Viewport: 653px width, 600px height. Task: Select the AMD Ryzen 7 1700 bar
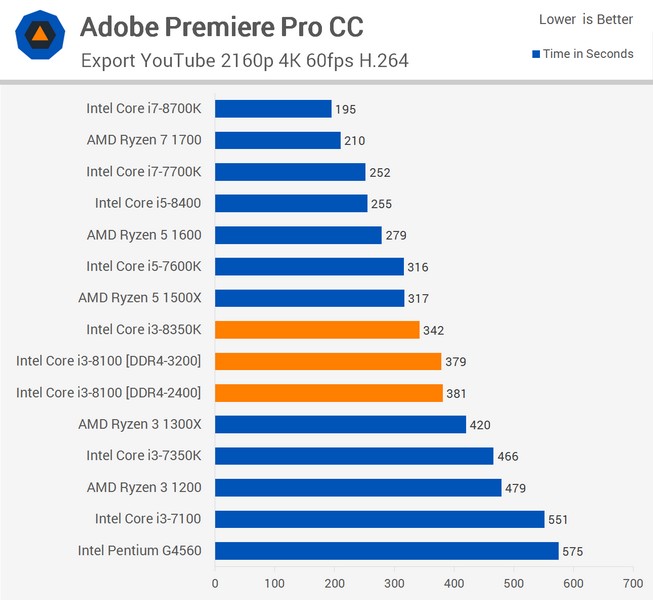pyautogui.click(x=277, y=141)
